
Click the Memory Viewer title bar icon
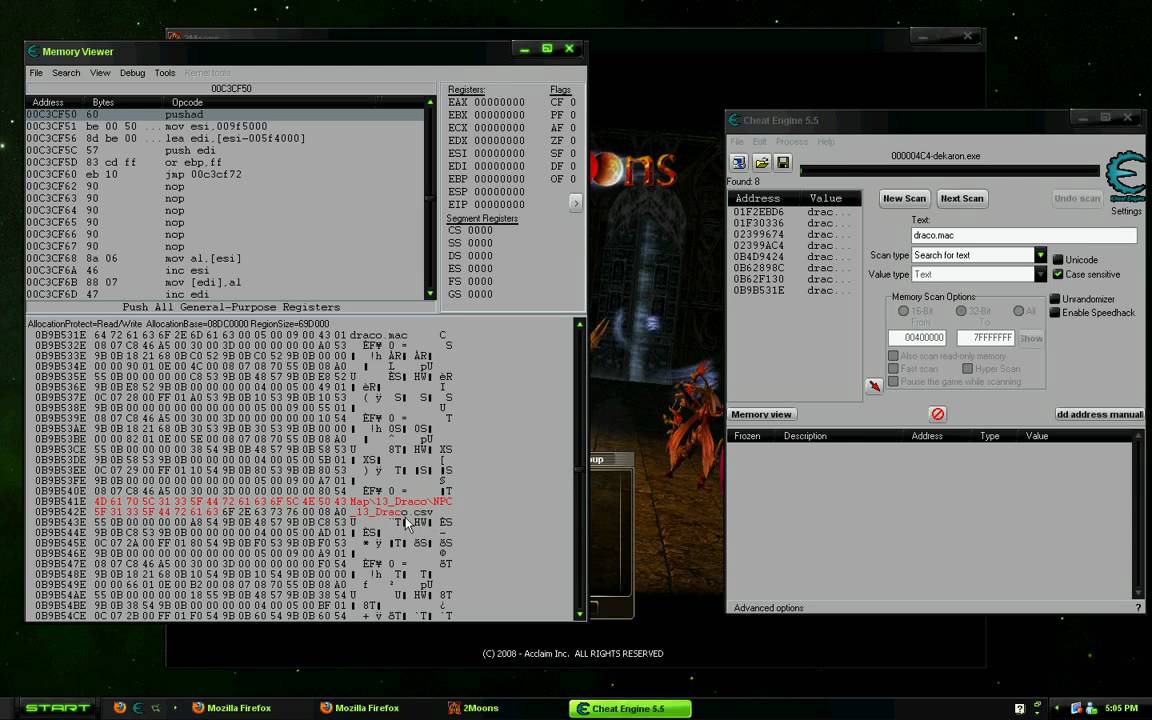click(x=33, y=51)
